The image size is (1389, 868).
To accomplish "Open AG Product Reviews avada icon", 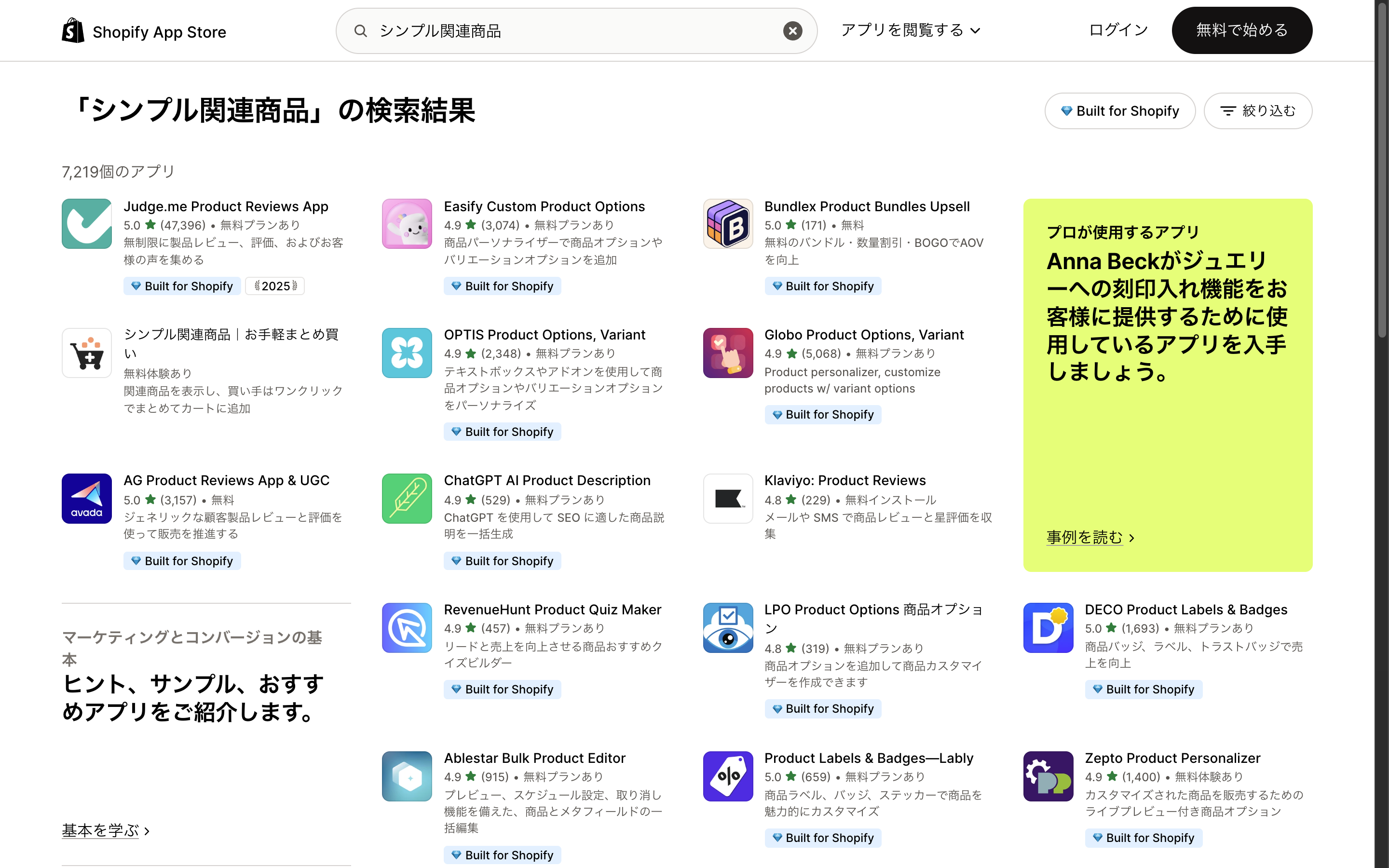I will (87, 498).
